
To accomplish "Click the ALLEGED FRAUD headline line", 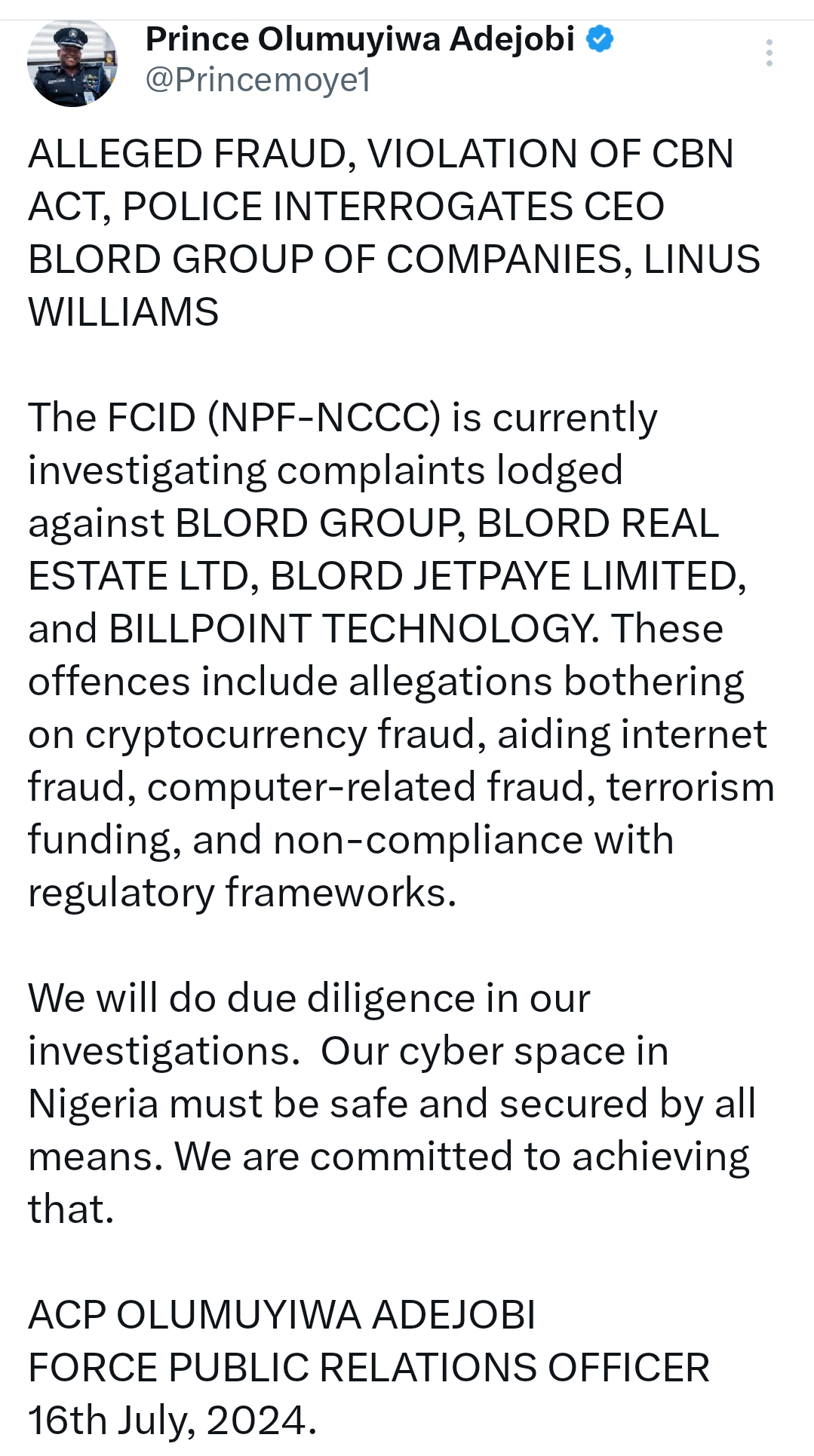I will pyautogui.click(x=381, y=154).
